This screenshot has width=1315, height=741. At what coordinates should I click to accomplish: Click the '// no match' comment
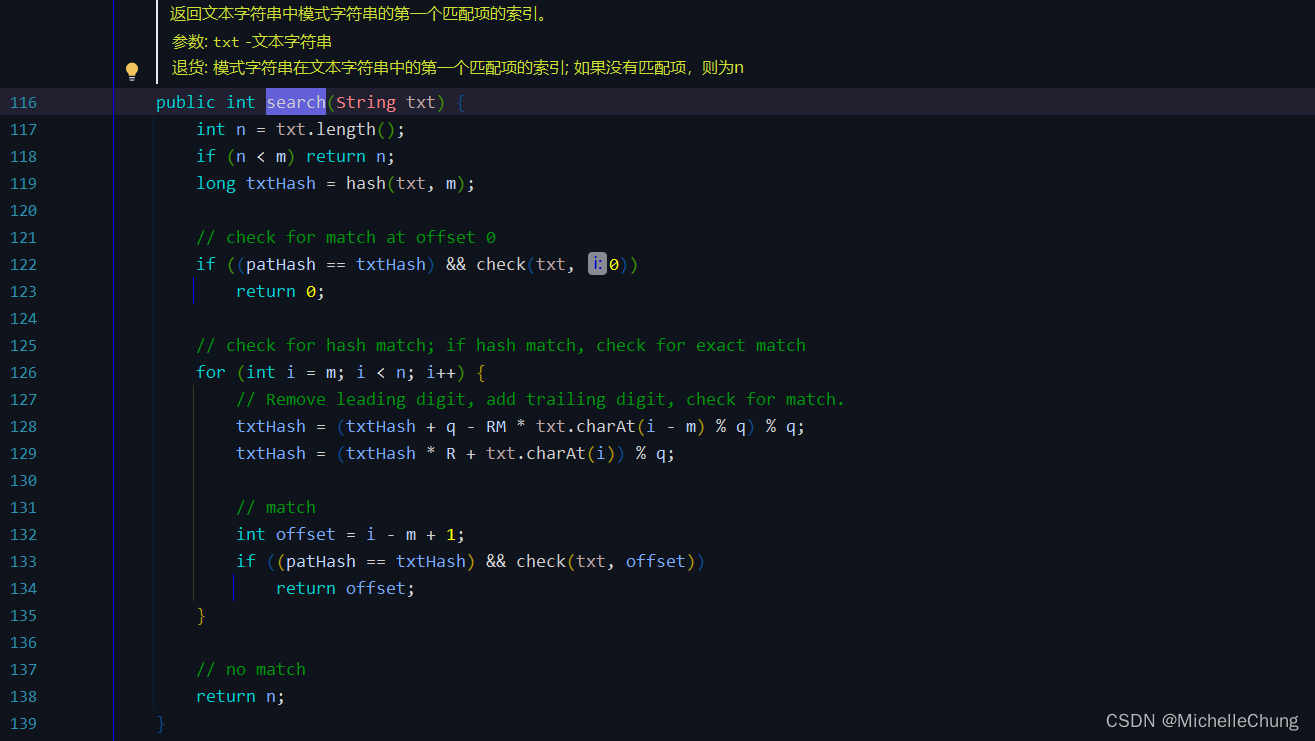coord(251,669)
